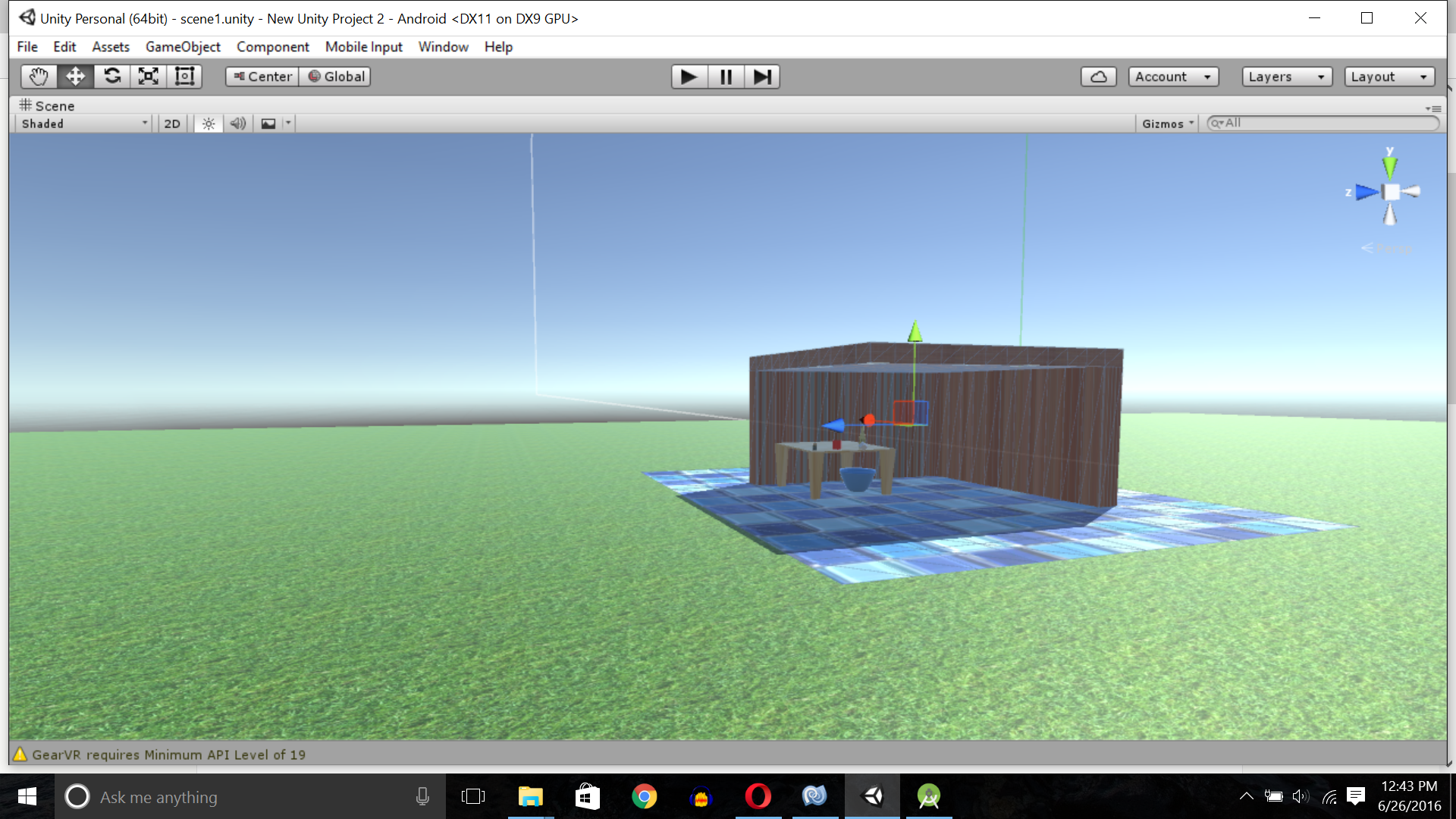Toggle 2D scene view mode
Viewport: 1456px width, 819px height.
click(172, 124)
